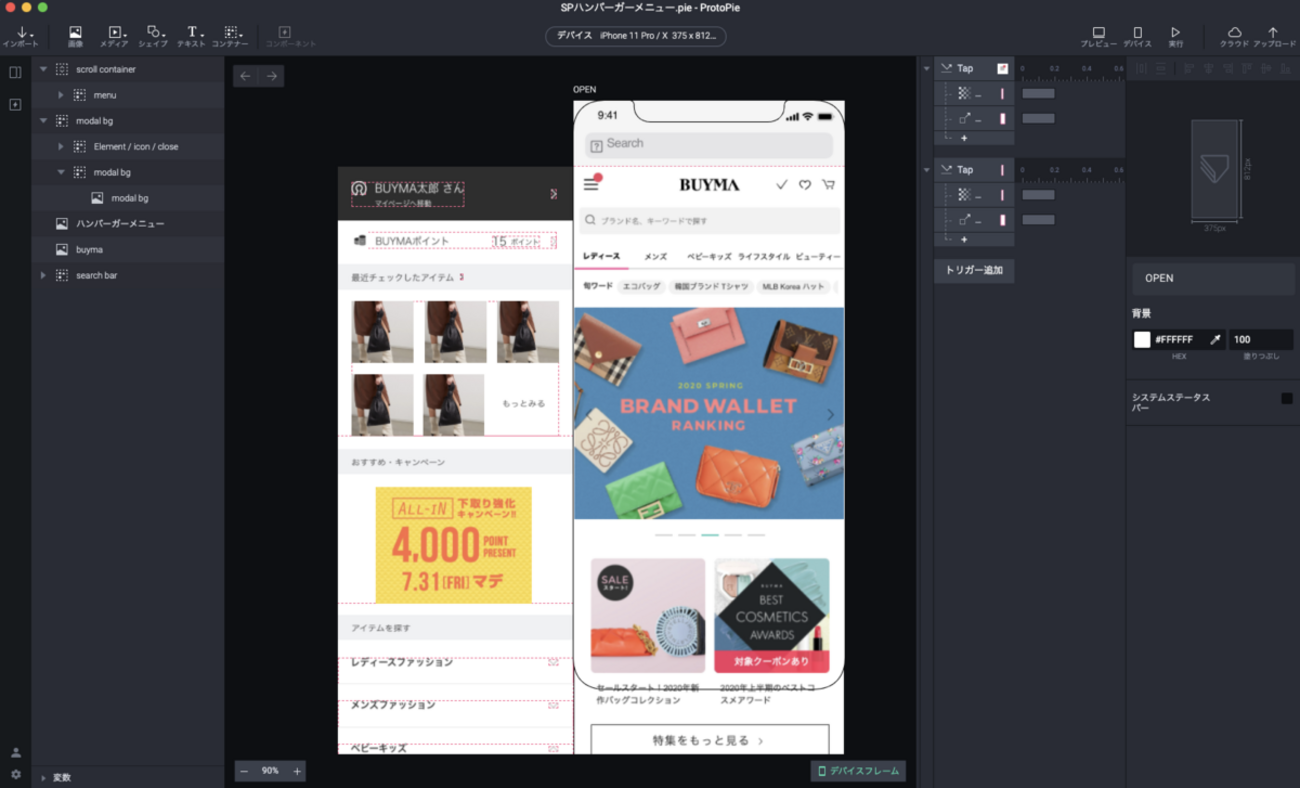Click the MLB Korea ハット keyword chip
The image size is (1300, 788).
(793, 287)
